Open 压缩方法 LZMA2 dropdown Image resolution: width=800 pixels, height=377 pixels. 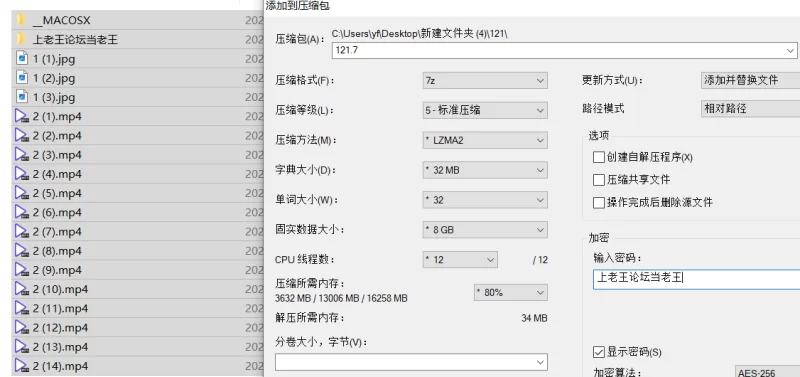click(x=485, y=140)
